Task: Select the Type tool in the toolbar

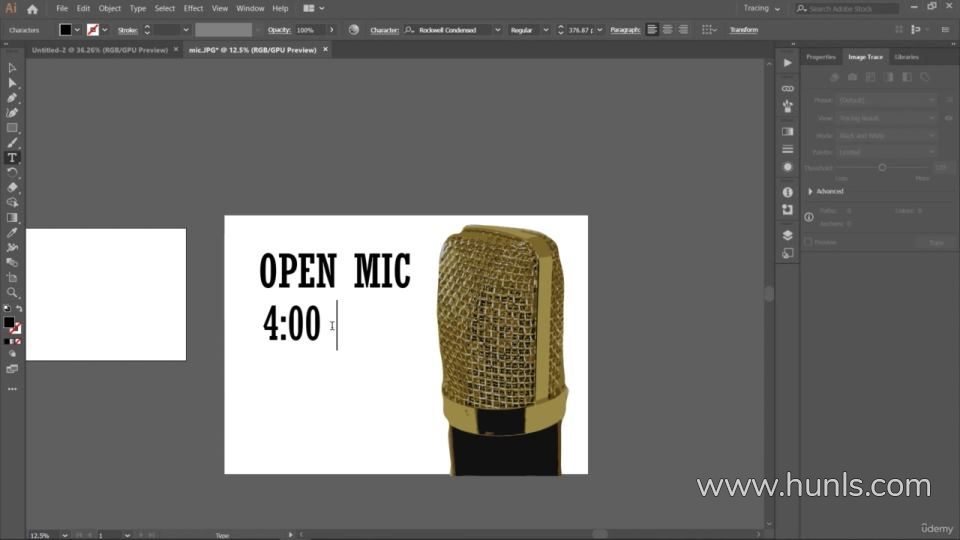Action: click(12, 158)
